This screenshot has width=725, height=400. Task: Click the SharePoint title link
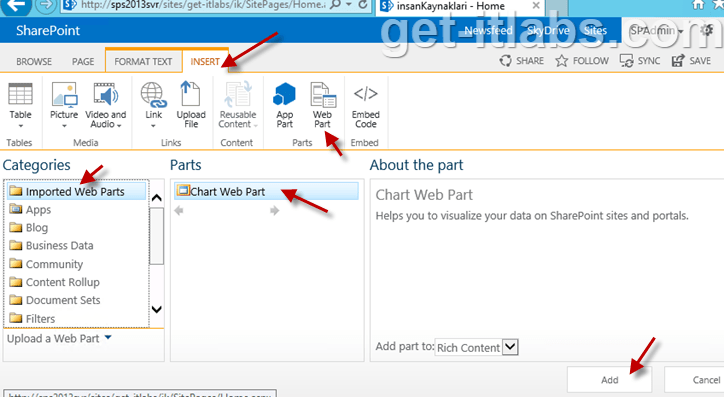(x=48, y=31)
